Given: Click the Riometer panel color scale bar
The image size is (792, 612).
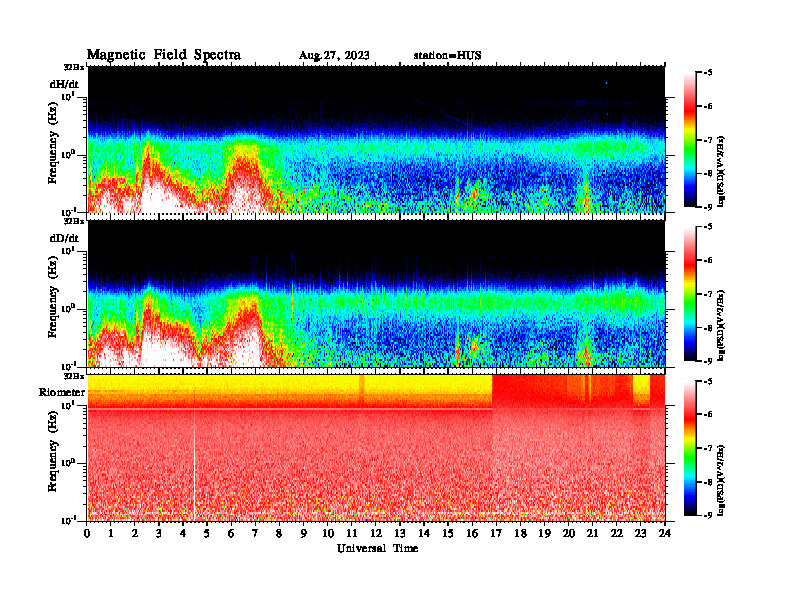Looking at the screenshot, I should click(x=690, y=448).
